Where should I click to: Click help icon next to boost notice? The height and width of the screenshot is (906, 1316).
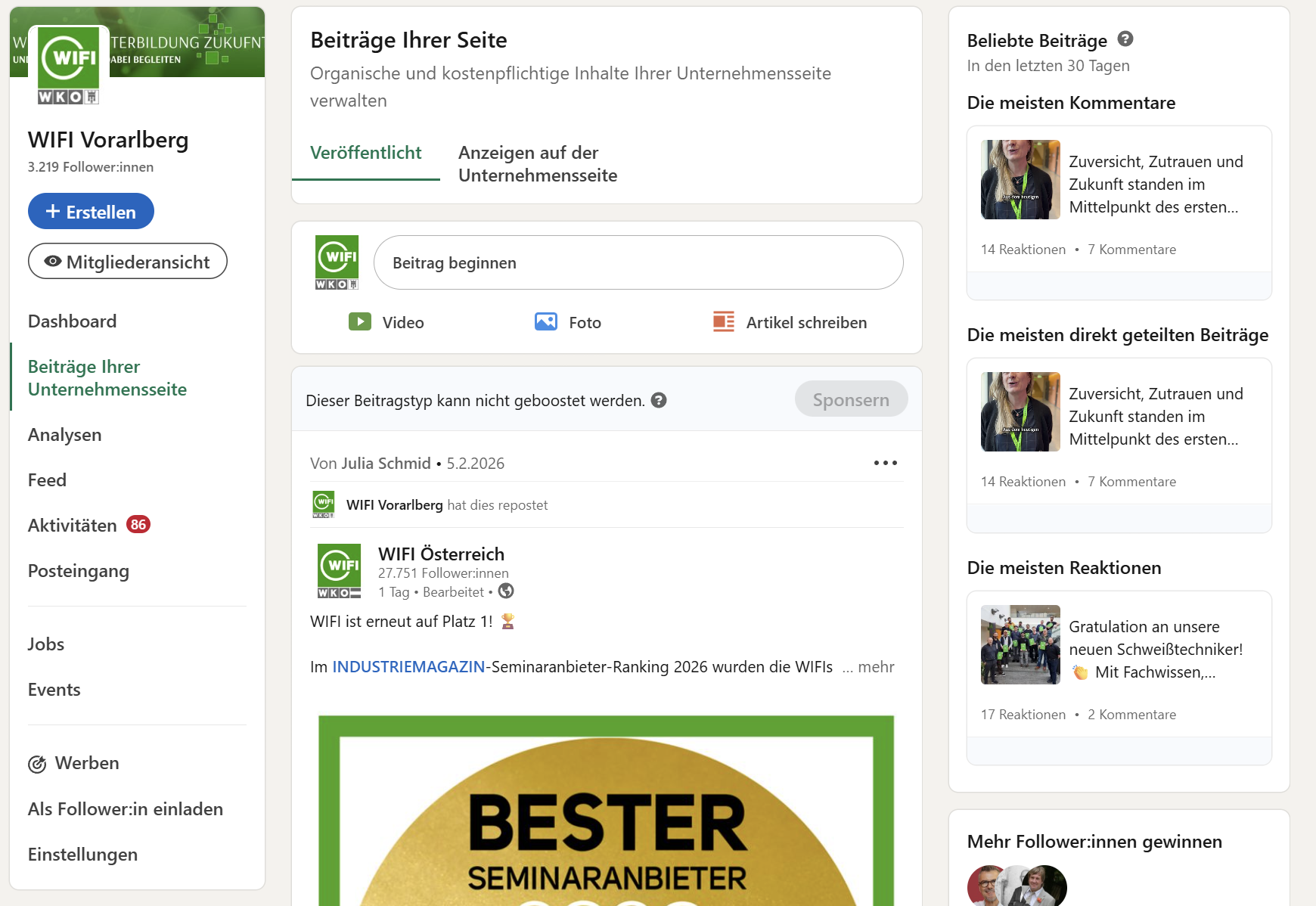pos(659,400)
